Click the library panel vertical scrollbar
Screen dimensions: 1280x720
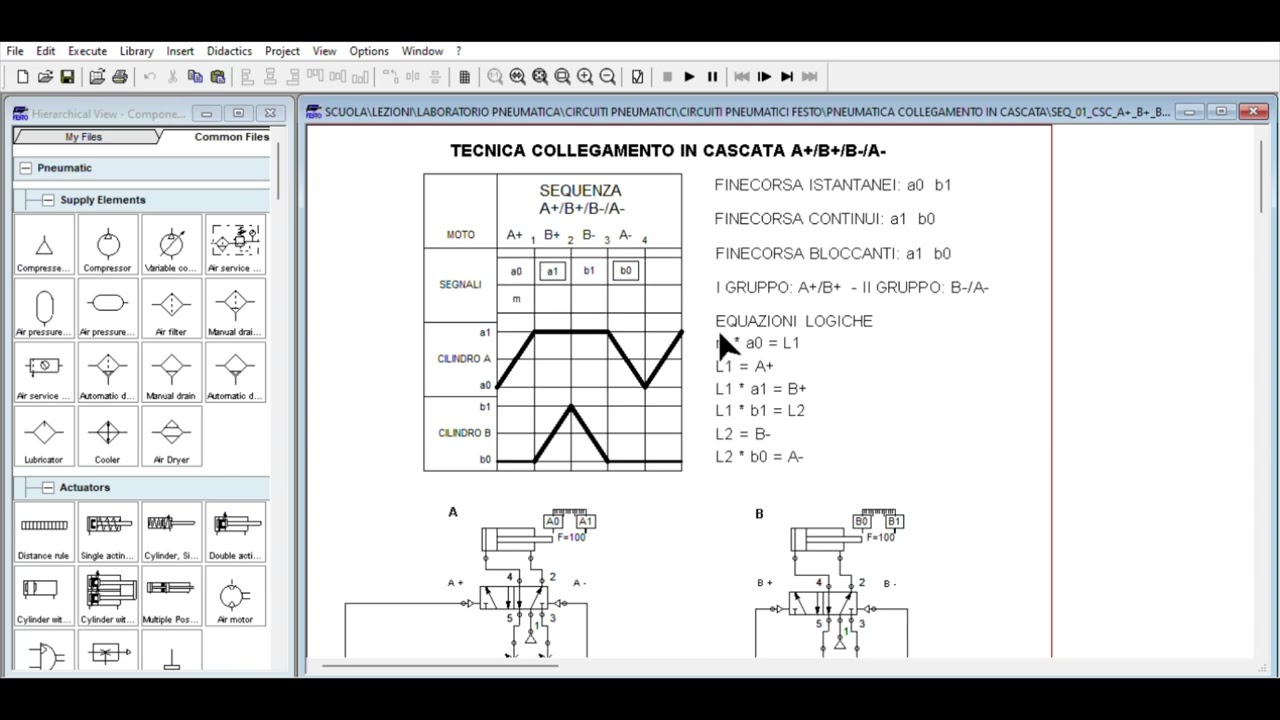click(x=278, y=170)
